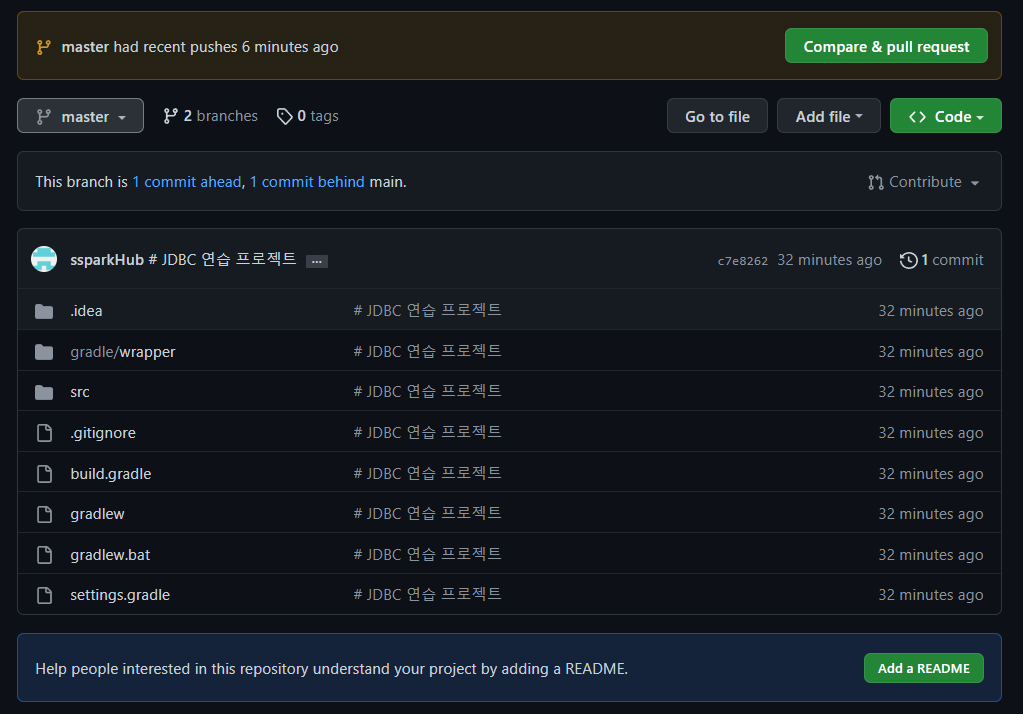Click the 32 minutes ago text beside c7e8262
The image size is (1023, 714).
[x=829, y=260]
